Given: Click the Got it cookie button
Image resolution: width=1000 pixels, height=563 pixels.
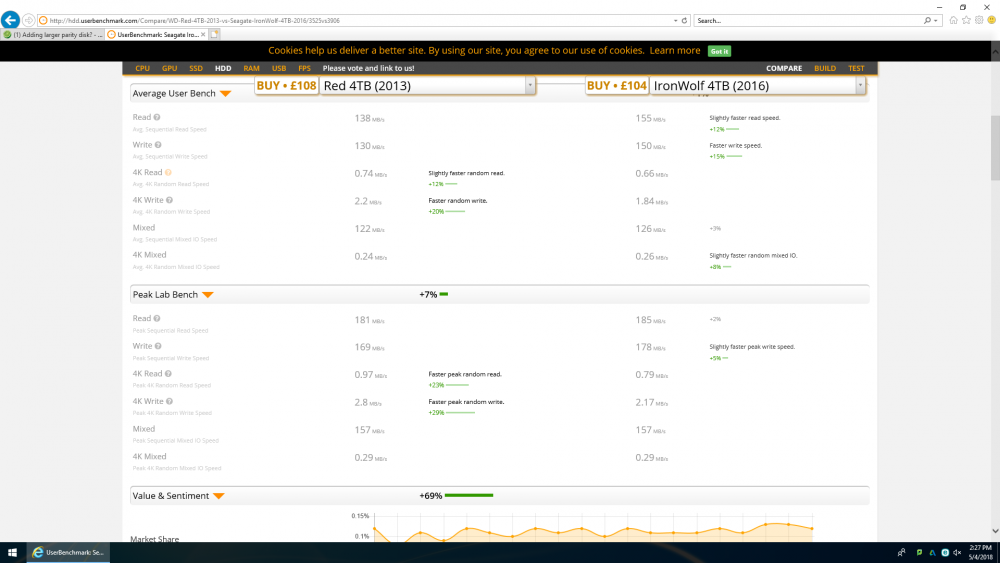Looking at the screenshot, I should pos(719,51).
